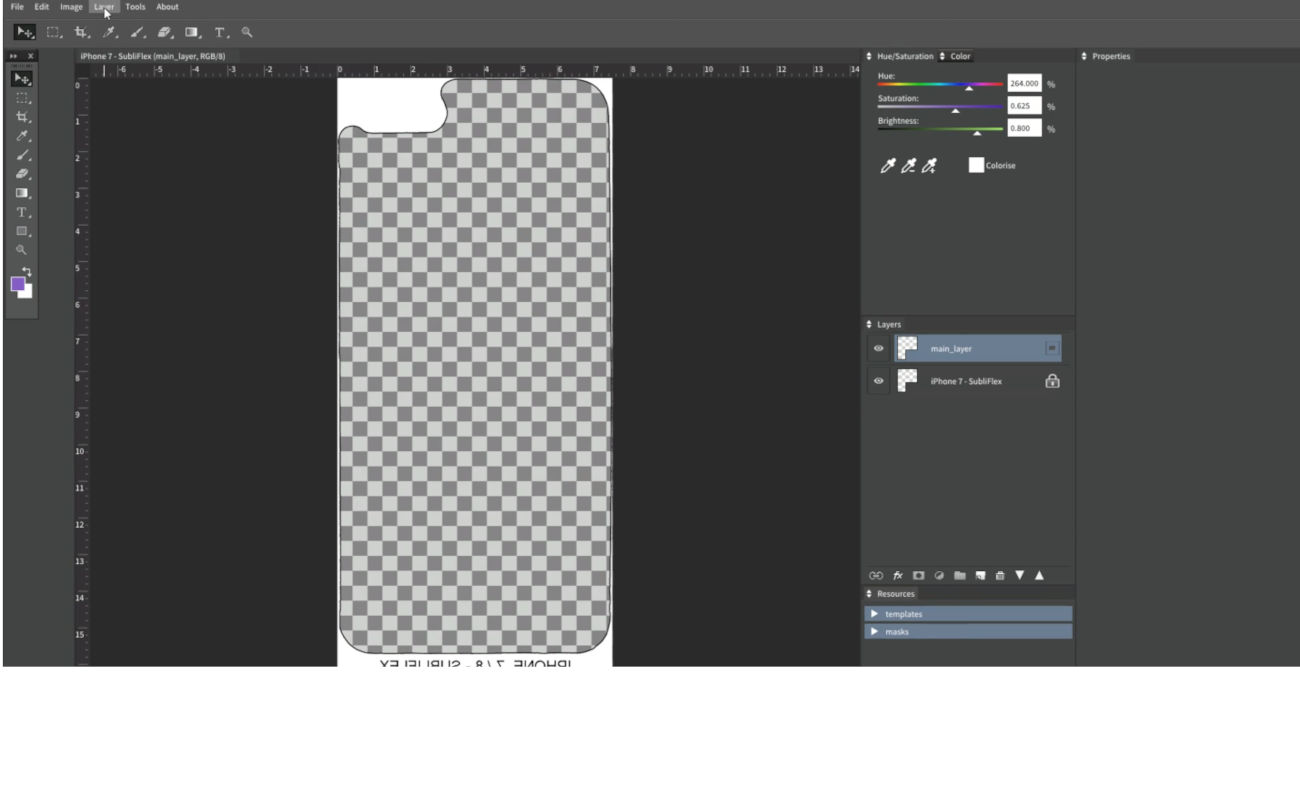Select the Move tool in the left toolbox

pyautogui.click(x=22, y=79)
